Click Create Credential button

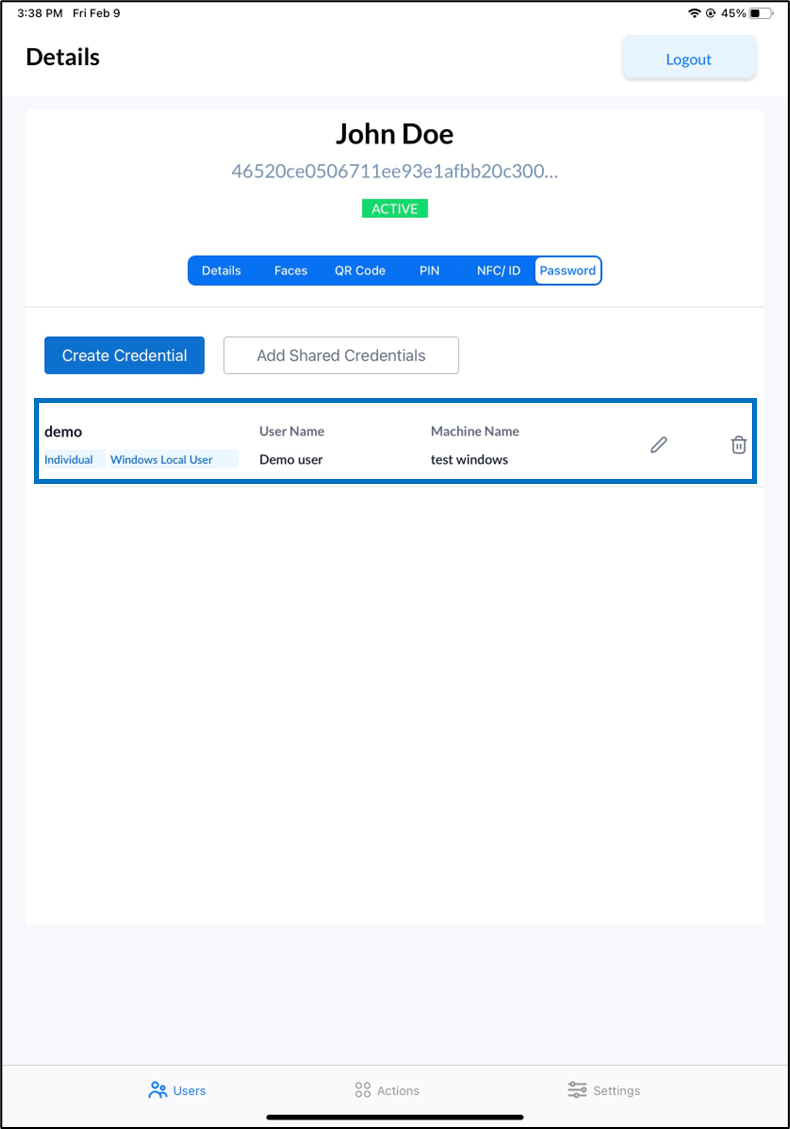click(125, 355)
